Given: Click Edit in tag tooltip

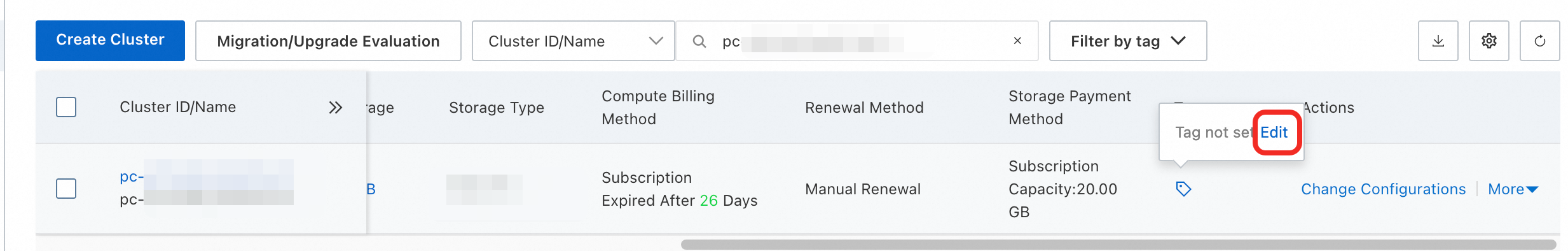Looking at the screenshot, I should tap(1274, 132).
